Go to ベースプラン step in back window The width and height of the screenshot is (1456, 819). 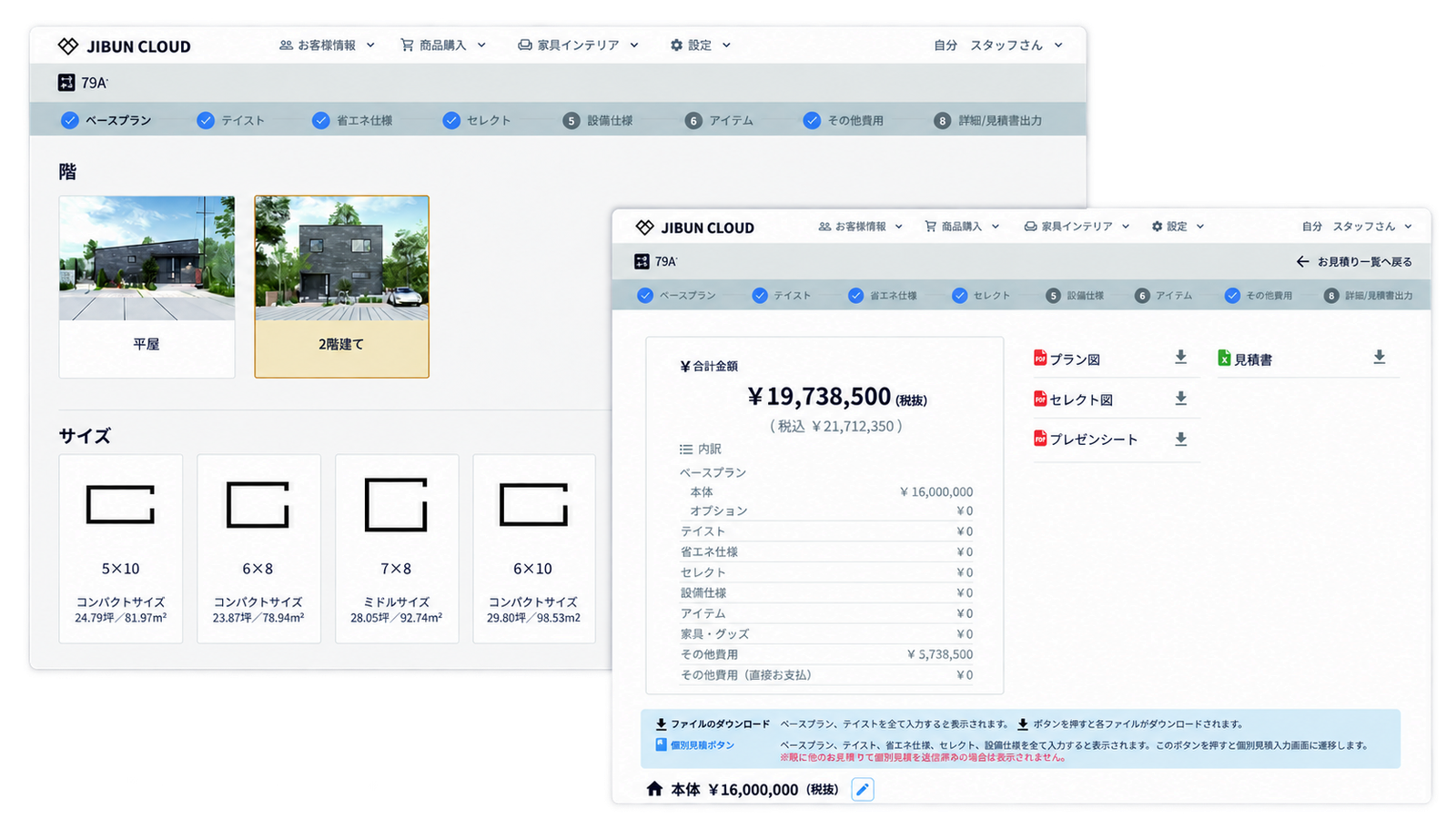[106, 120]
